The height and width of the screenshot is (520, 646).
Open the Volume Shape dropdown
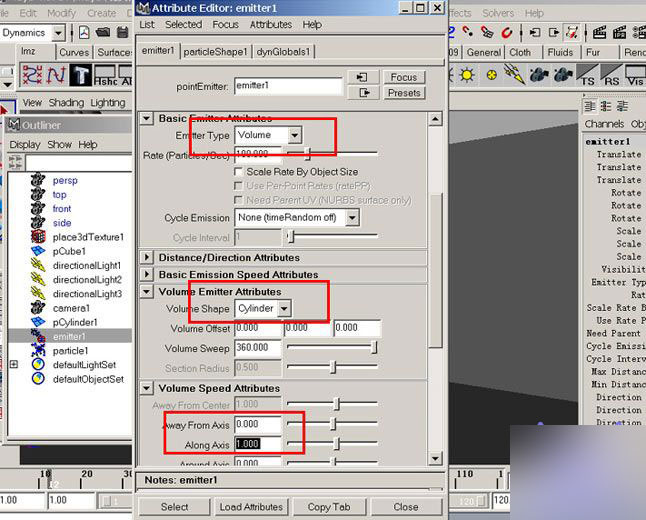284,308
